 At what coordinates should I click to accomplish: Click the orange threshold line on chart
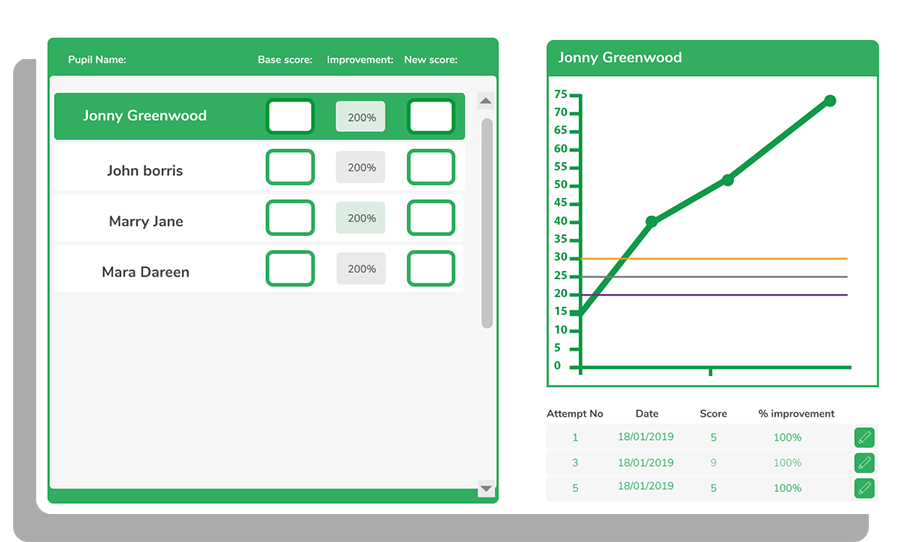pyautogui.click(x=760, y=259)
